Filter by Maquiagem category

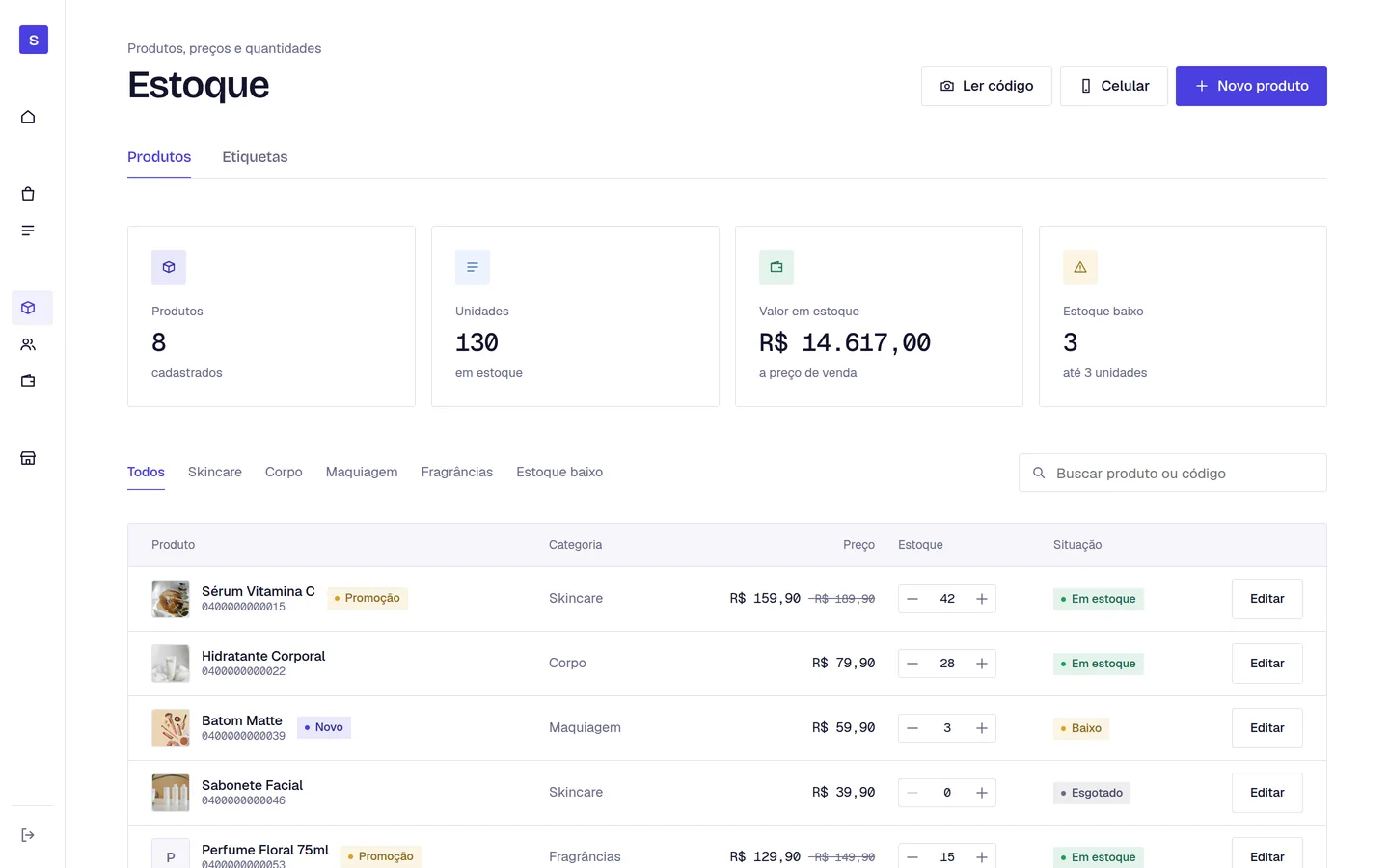point(362,472)
